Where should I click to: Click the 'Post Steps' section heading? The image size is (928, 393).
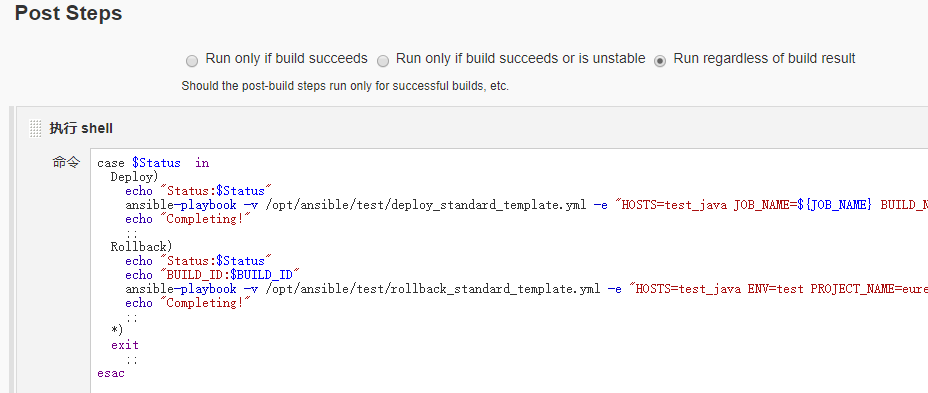(68, 13)
